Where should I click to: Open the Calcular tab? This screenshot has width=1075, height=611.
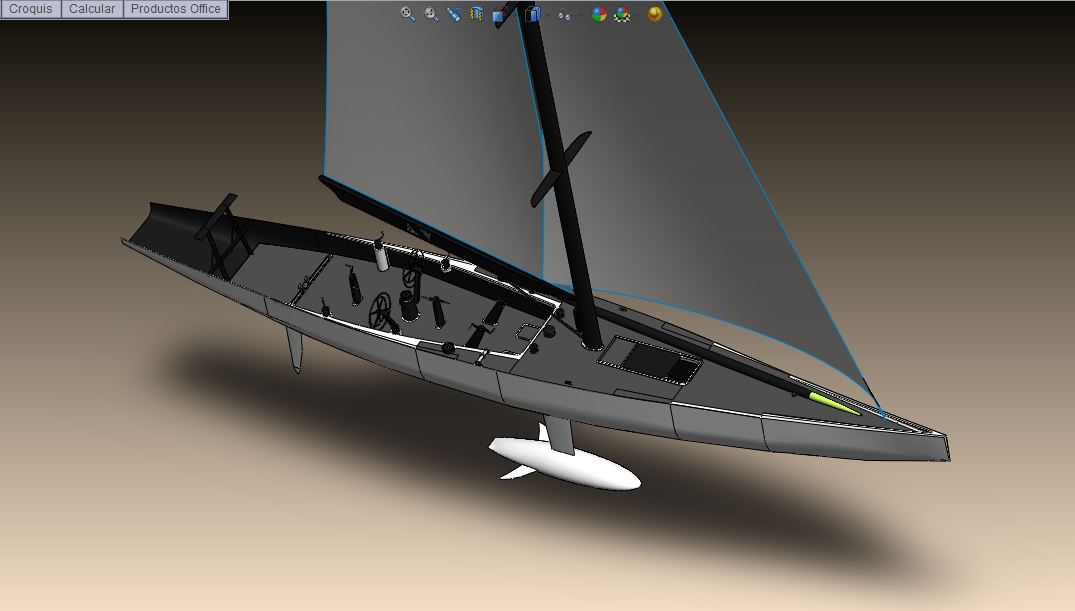(x=91, y=8)
